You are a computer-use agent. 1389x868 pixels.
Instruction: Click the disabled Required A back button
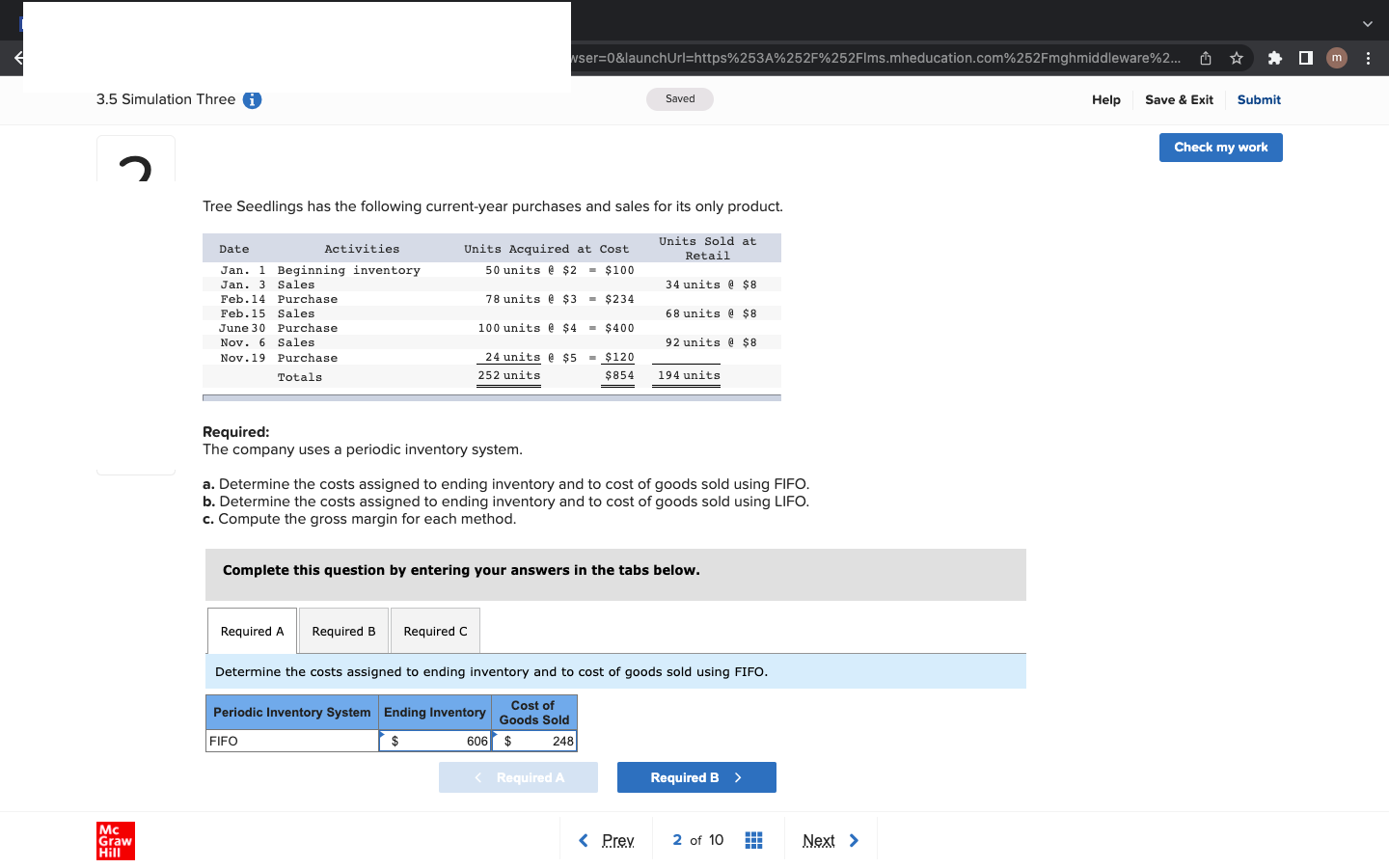pyautogui.click(x=518, y=777)
